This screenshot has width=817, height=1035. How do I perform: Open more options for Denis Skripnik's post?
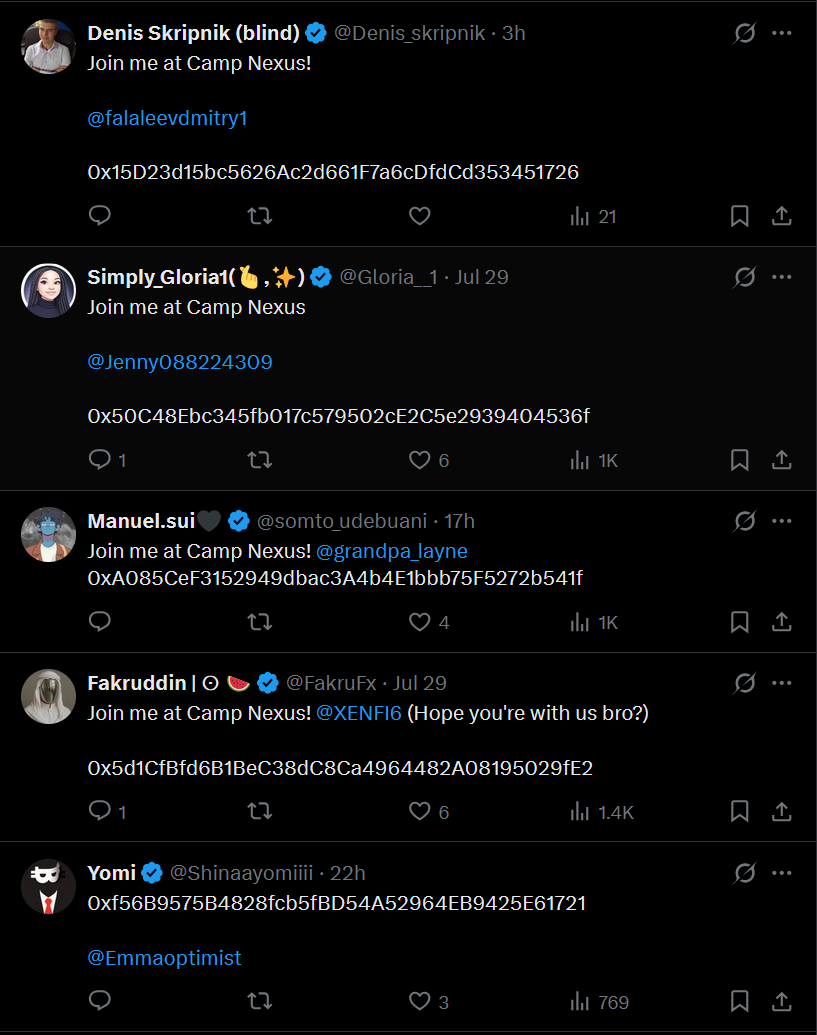782,33
